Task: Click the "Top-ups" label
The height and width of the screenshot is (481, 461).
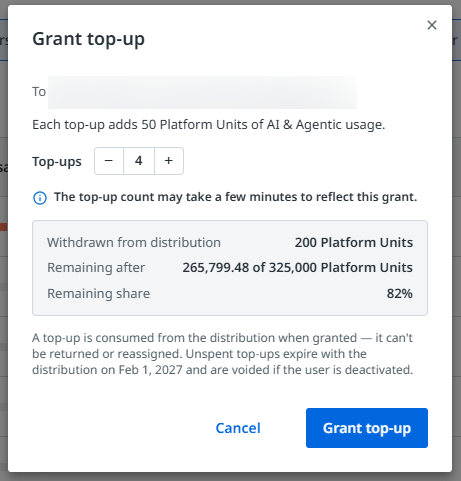Action: point(57,162)
